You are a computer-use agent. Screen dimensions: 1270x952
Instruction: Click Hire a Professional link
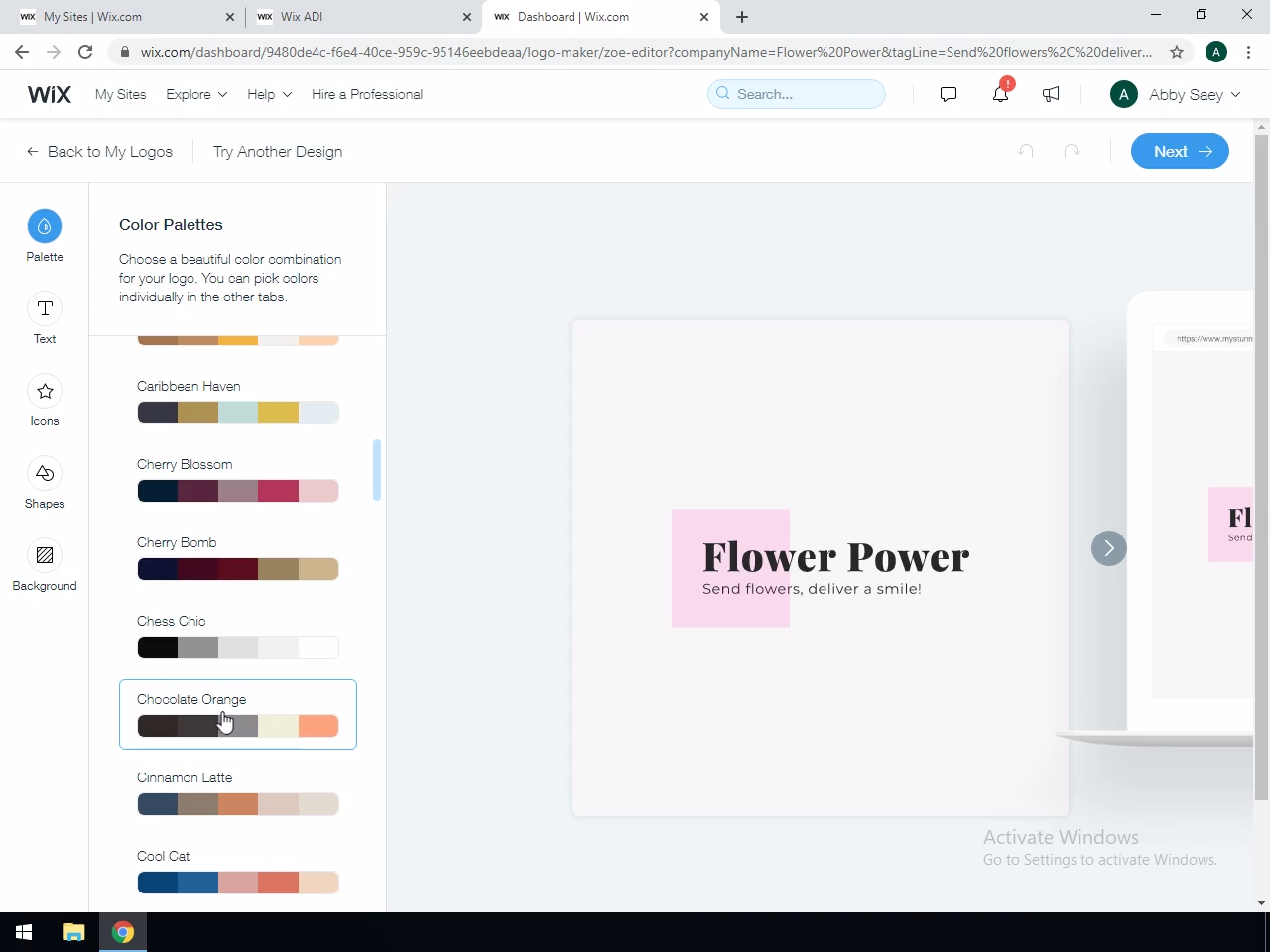point(367,94)
